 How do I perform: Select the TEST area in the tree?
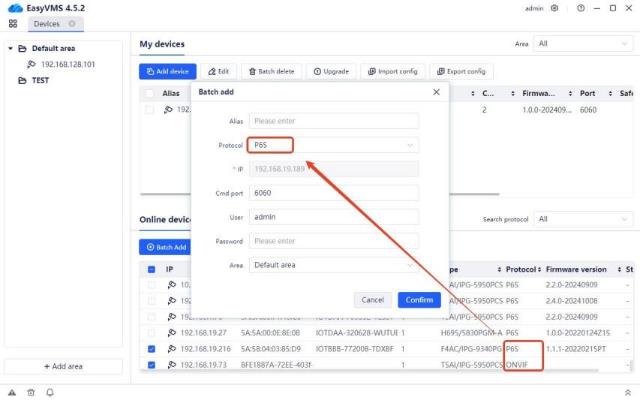[x=40, y=81]
